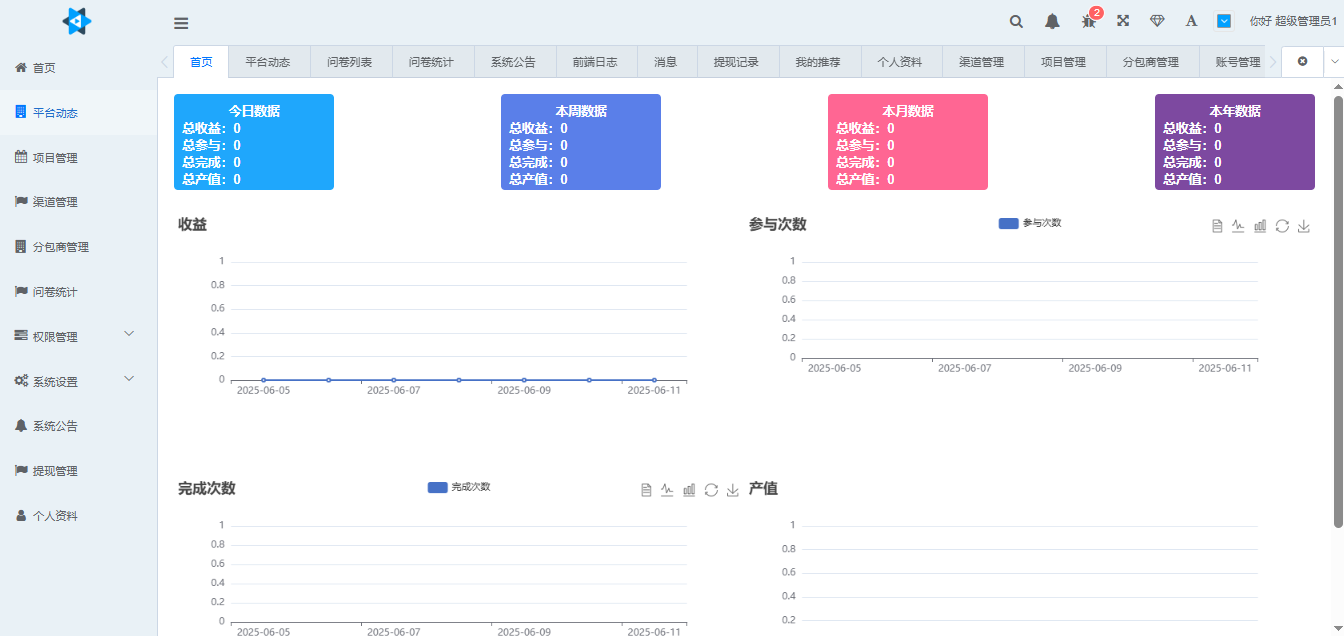The height and width of the screenshot is (636, 1344).
Task: Open the user dropdown next to 超级管理员1
Action: [1224, 20]
